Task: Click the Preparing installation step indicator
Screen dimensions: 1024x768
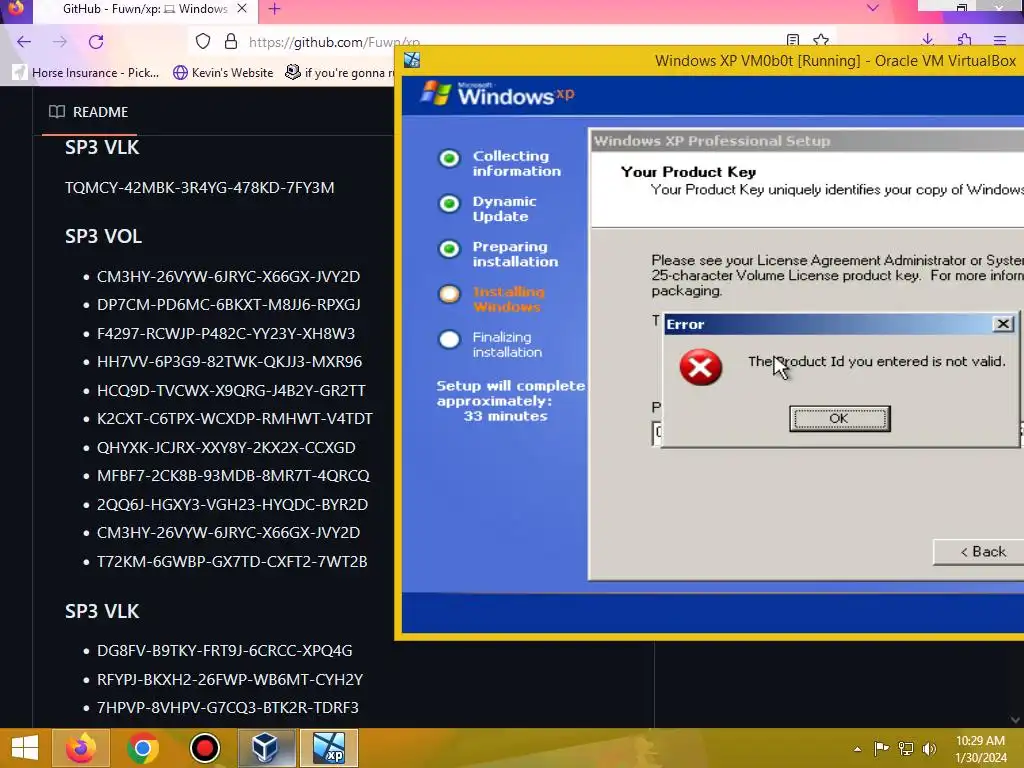Action: tap(449, 249)
